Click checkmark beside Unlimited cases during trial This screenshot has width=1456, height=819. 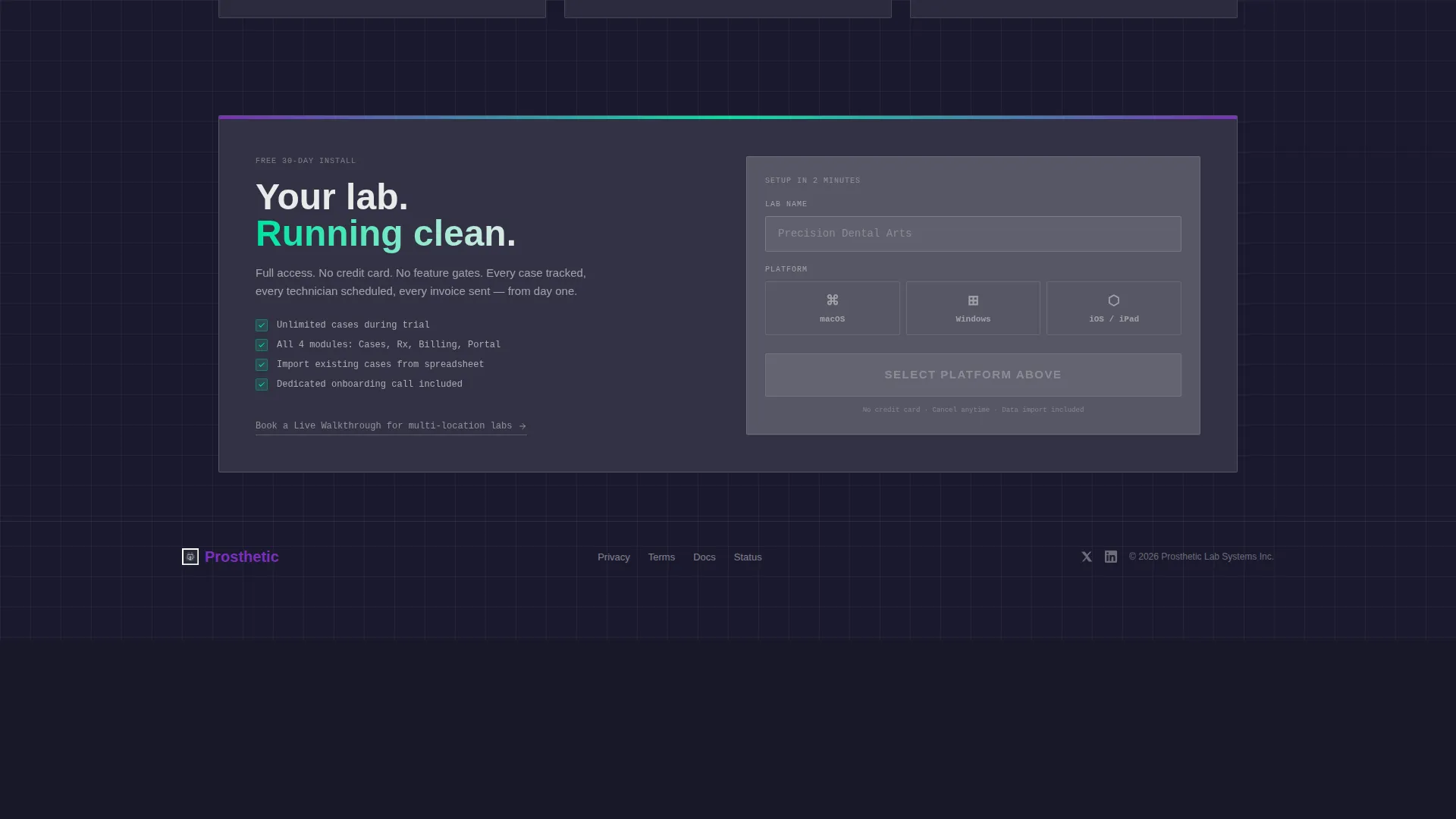pos(262,325)
